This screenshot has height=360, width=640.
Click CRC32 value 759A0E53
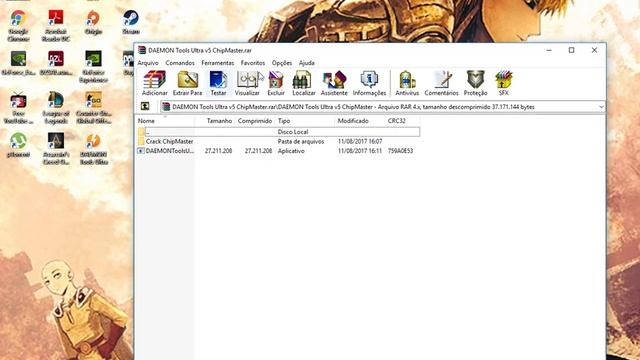click(x=400, y=151)
